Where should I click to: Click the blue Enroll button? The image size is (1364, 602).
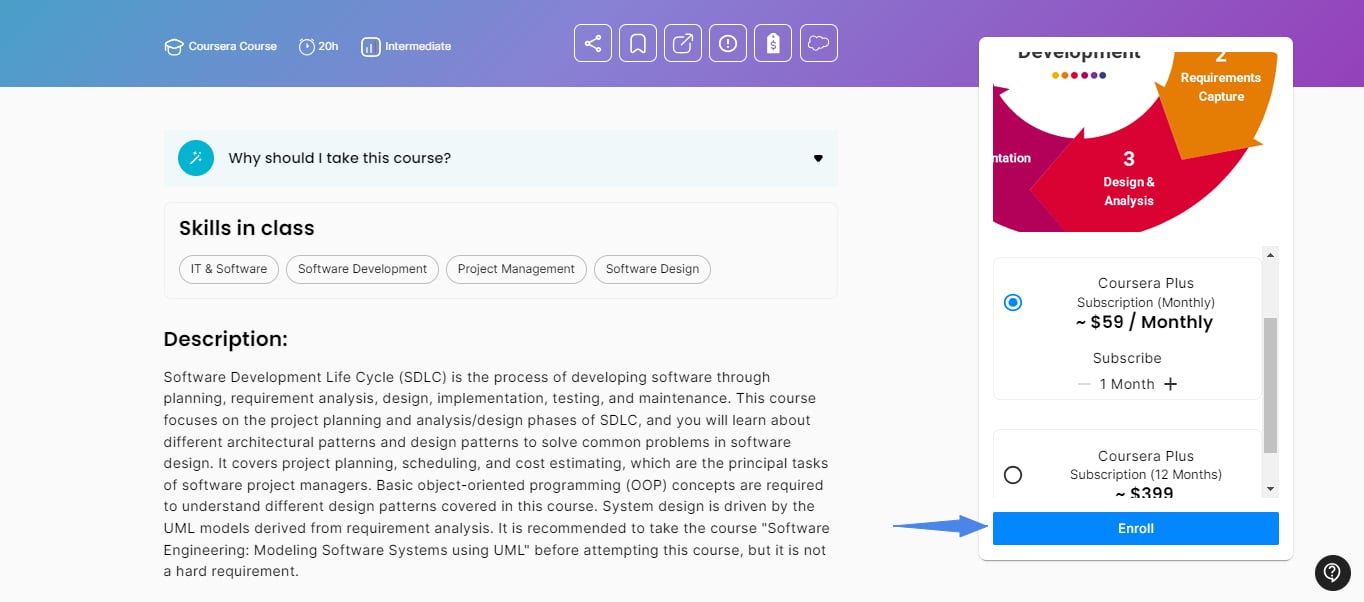(x=1136, y=528)
